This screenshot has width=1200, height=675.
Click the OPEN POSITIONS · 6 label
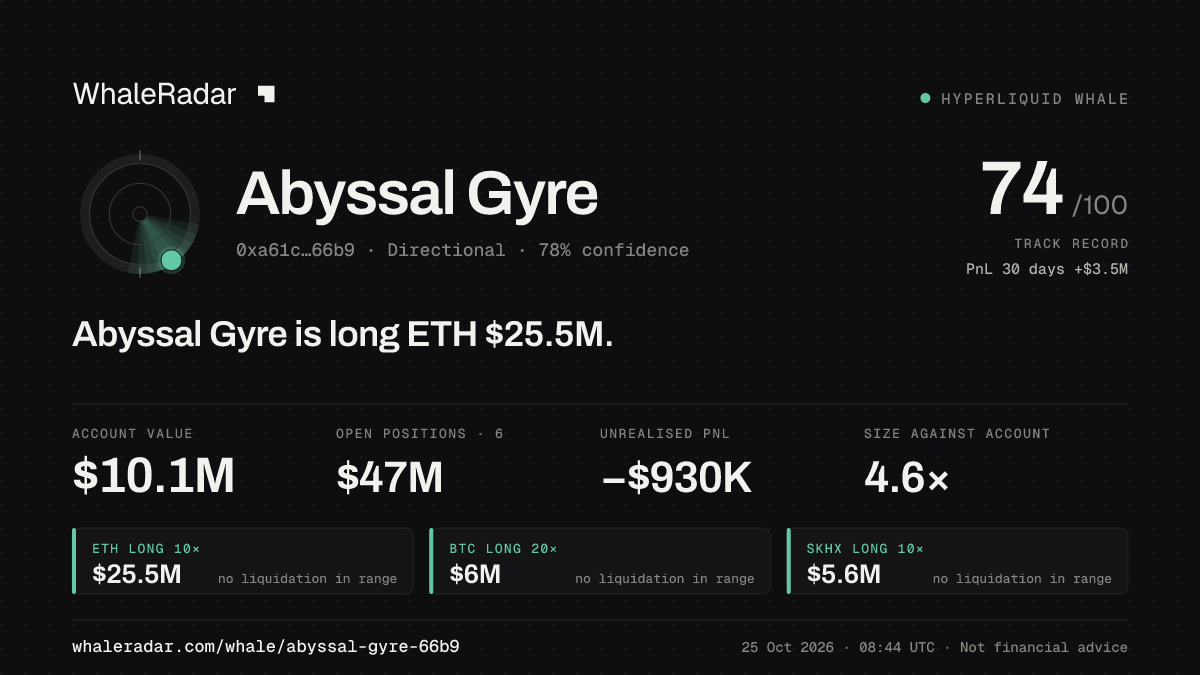(420, 434)
